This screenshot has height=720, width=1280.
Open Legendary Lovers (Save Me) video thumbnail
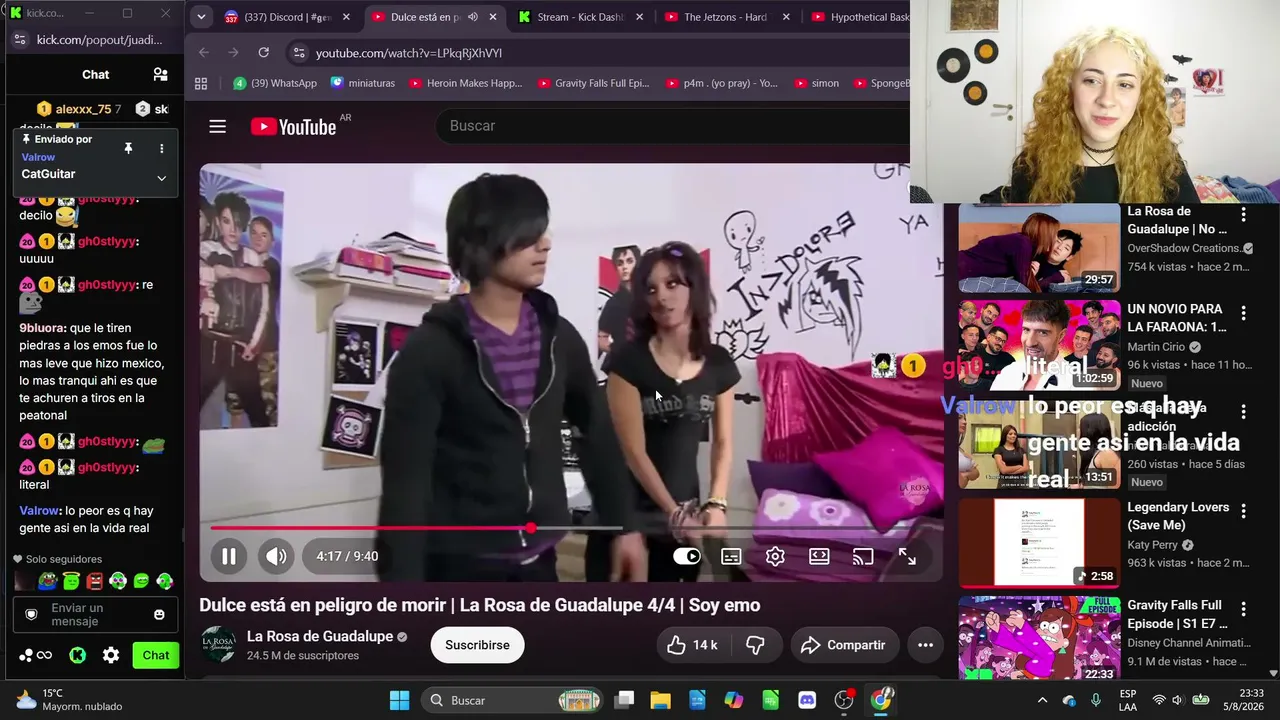coord(1039,543)
